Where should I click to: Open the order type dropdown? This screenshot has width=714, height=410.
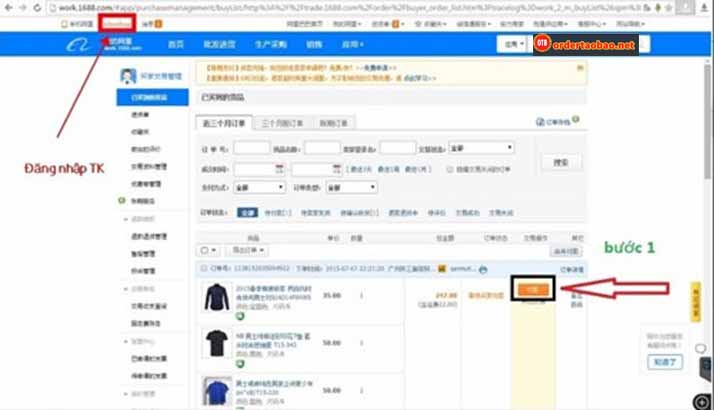[352, 187]
